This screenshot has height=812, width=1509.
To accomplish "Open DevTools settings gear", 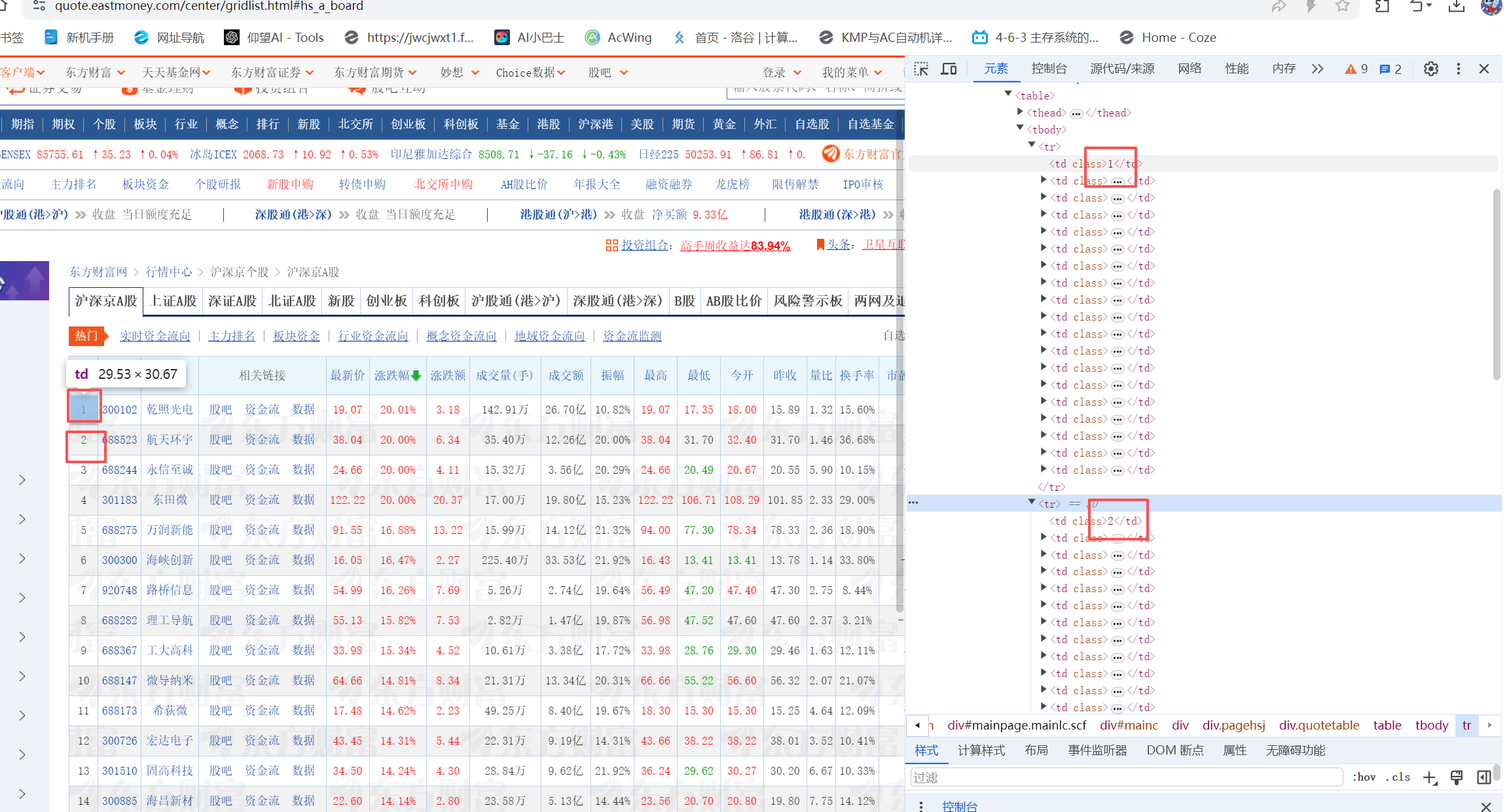I will [x=1430, y=69].
